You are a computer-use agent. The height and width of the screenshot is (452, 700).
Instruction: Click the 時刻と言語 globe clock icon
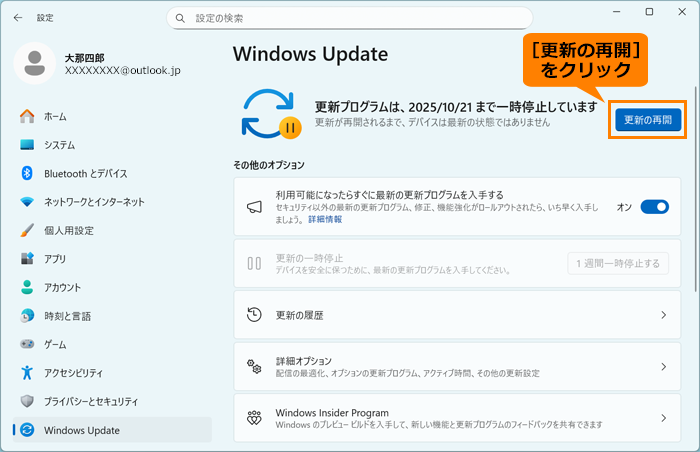tap(27, 316)
